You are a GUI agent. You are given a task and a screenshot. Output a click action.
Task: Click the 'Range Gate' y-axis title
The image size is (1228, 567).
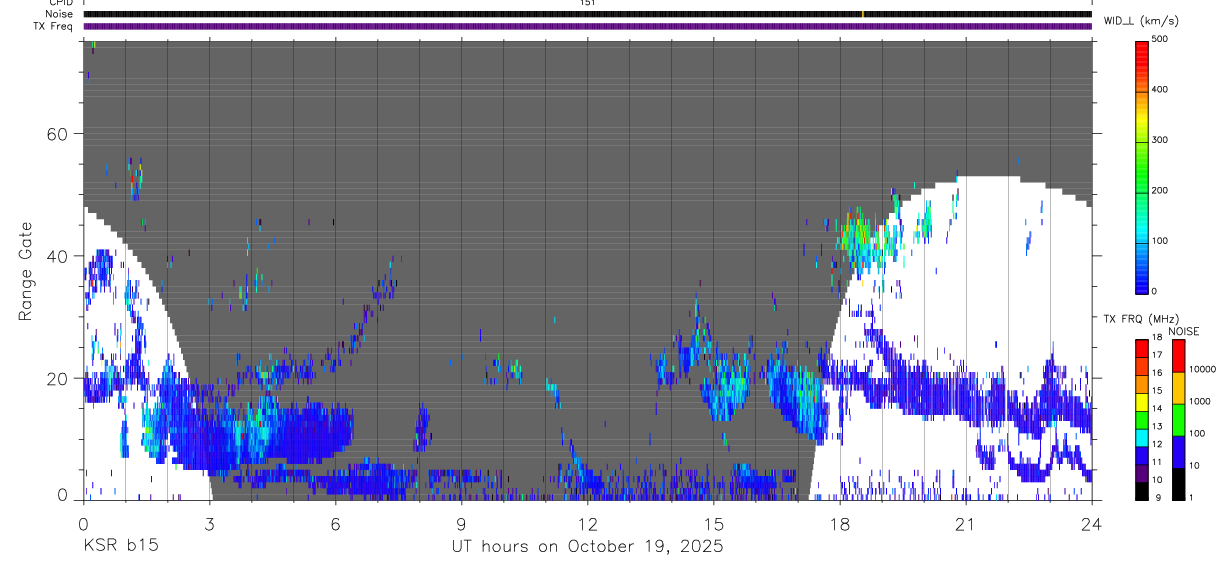[x=27, y=271]
